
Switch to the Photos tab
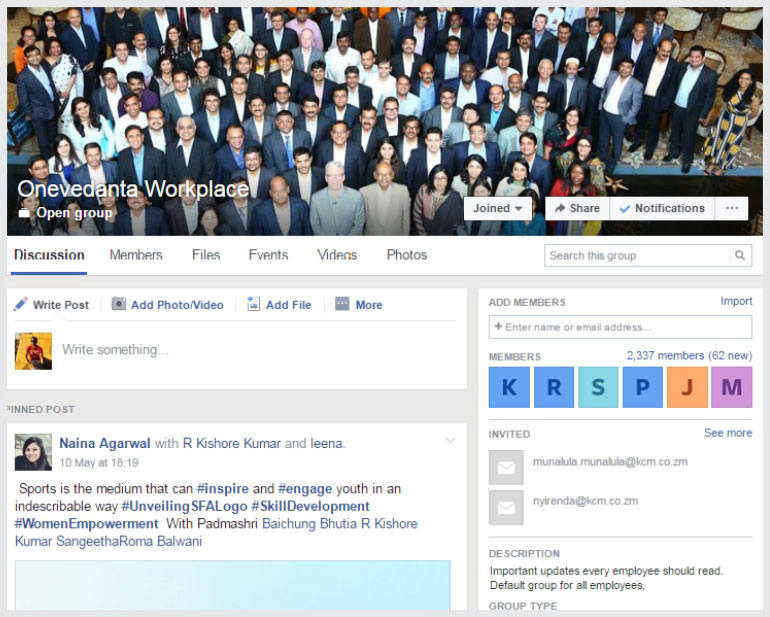pos(407,255)
